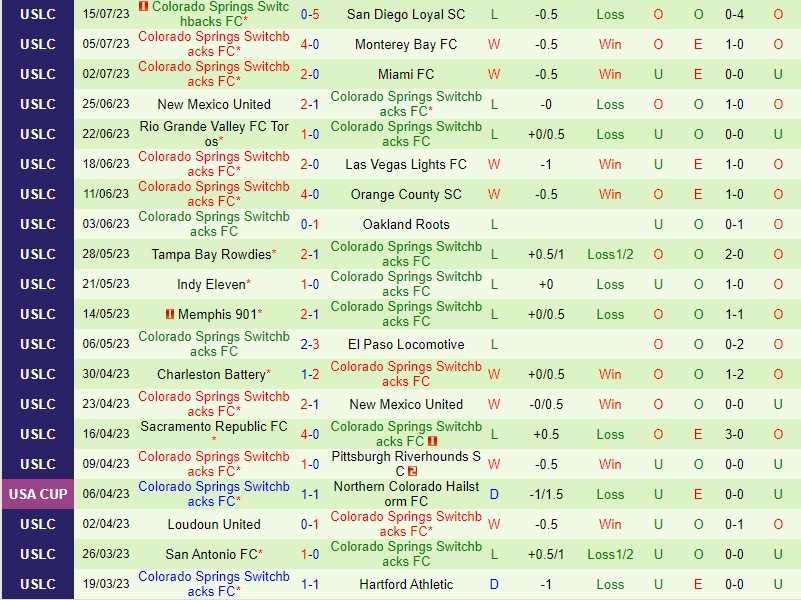
Task: Click Oakland Roots team name
Action: pos(406,224)
